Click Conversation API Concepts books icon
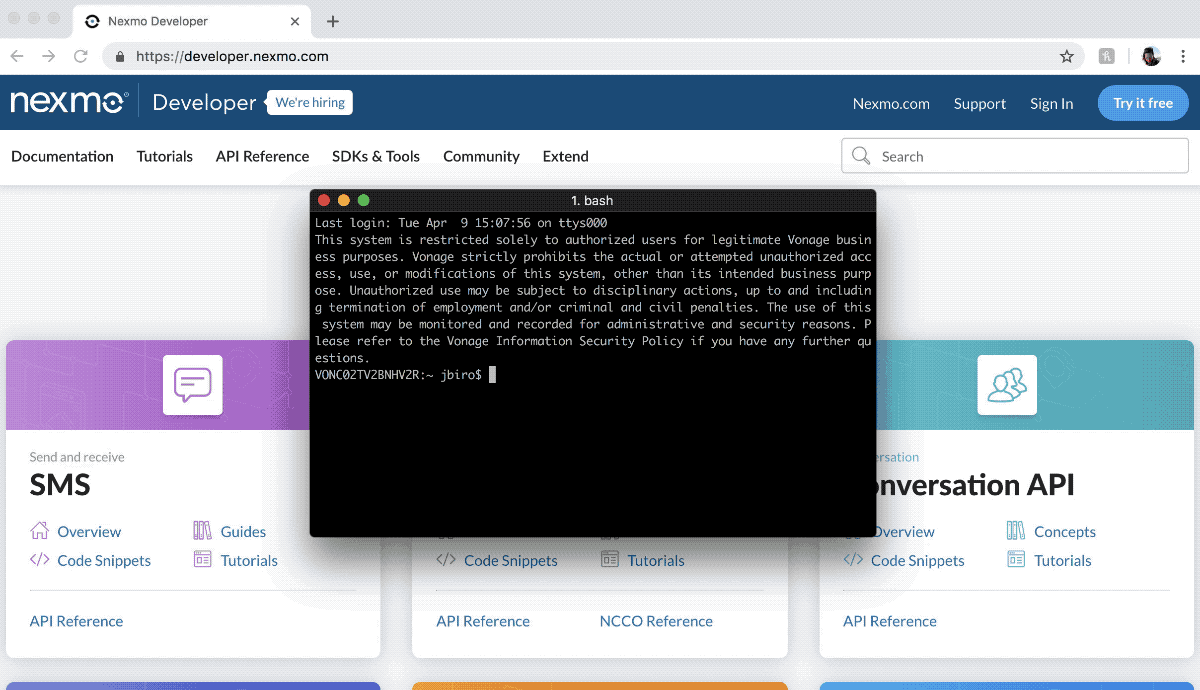 click(1017, 531)
